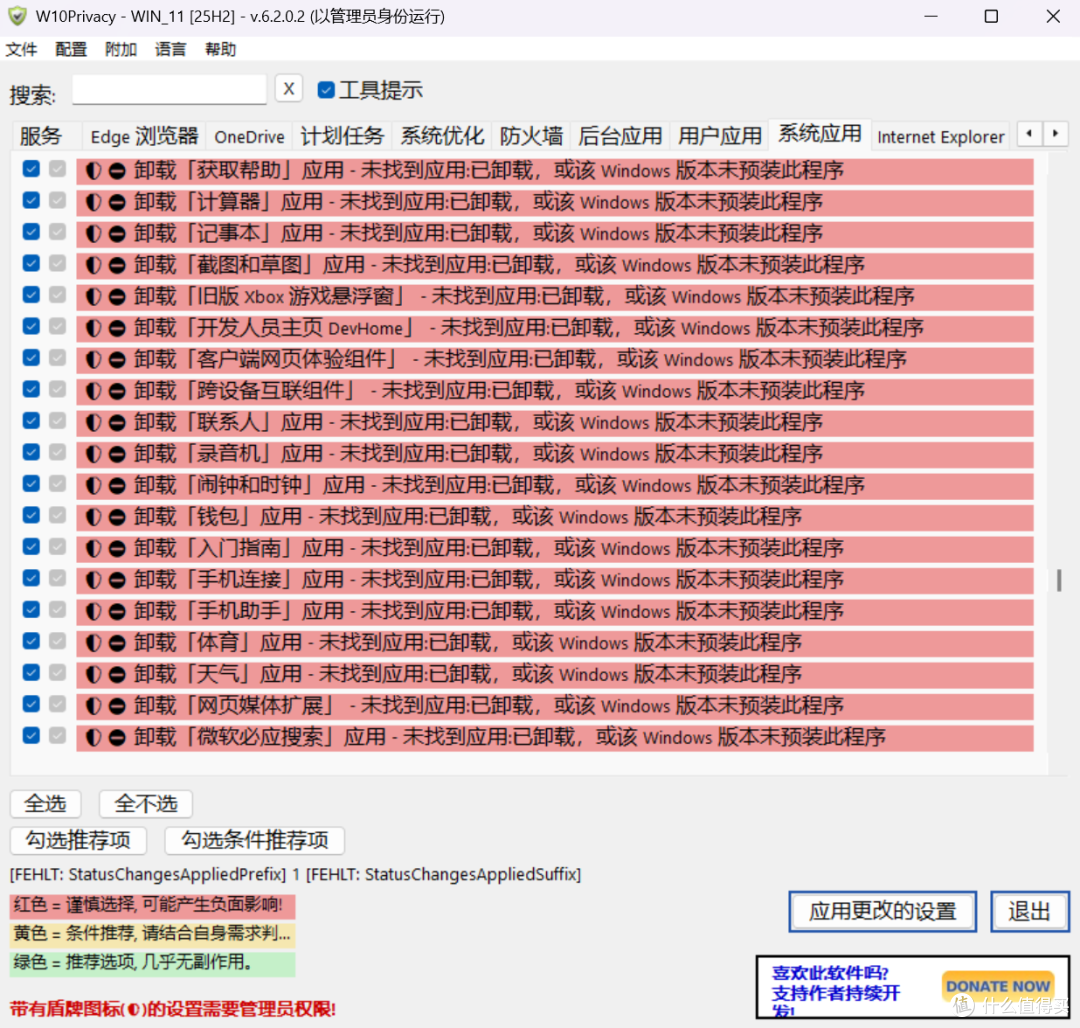1080x1028 pixels.
Task: Click shield icon on 记事本 row
Action: point(94,233)
